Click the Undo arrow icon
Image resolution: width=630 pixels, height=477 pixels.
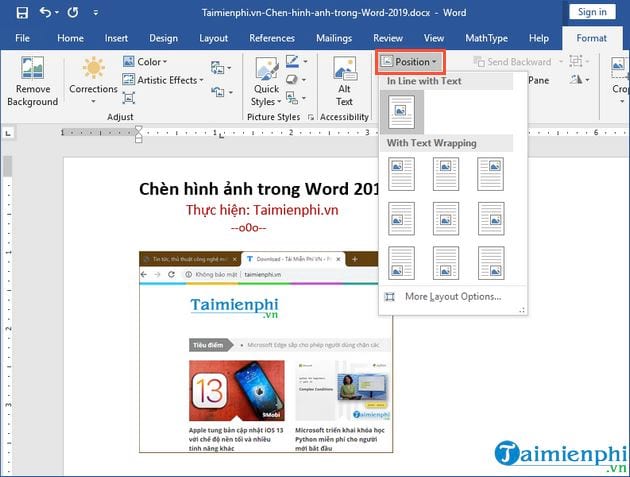tap(45, 12)
